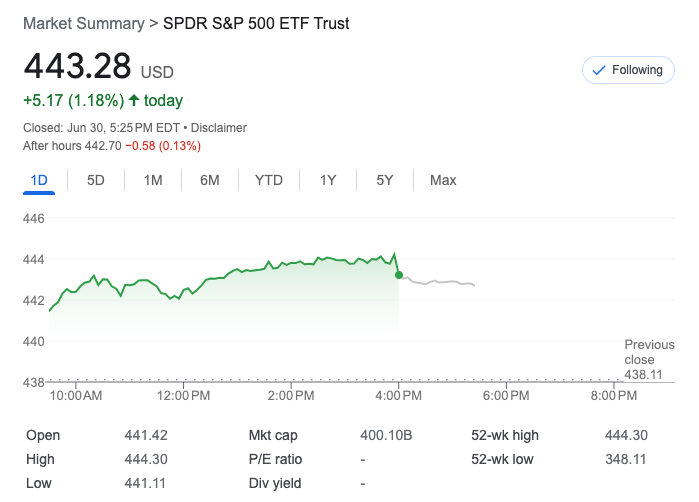Click the Previous close label
Viewport: 699px width, 502px height.
coord(649,352)
